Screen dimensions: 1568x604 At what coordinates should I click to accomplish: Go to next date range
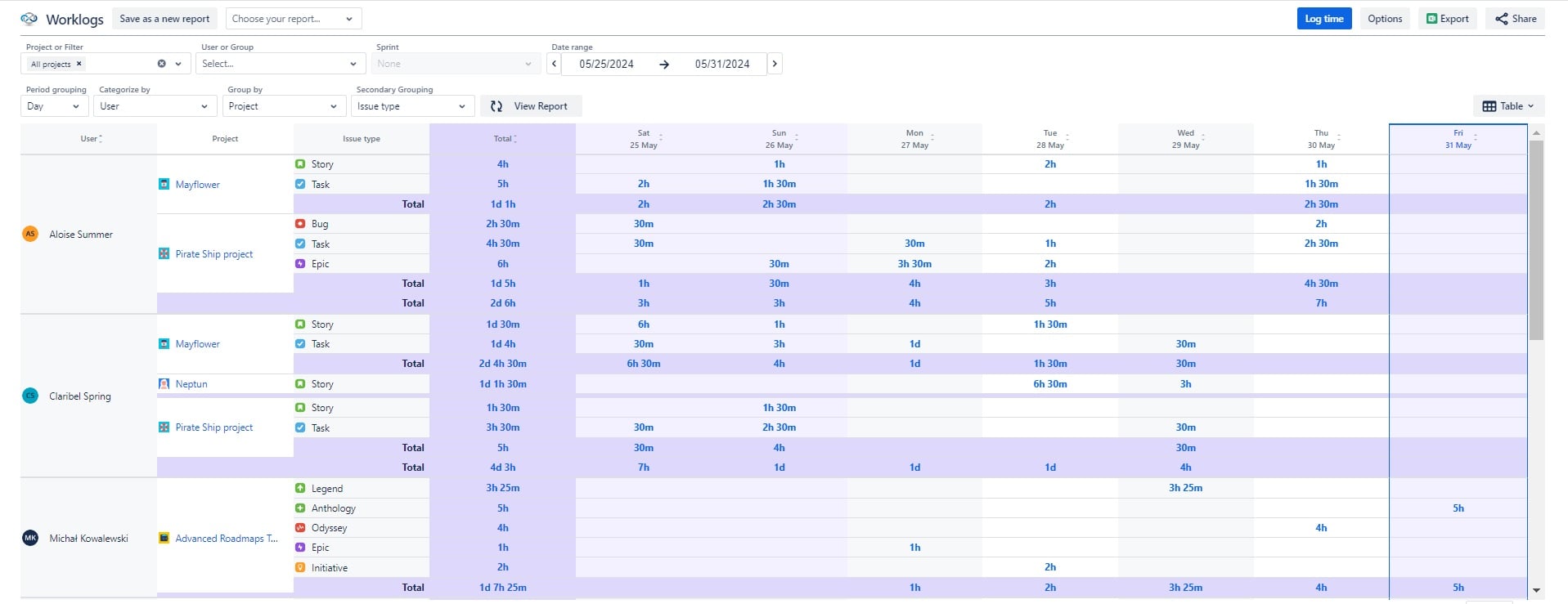[x=775, y=64]
